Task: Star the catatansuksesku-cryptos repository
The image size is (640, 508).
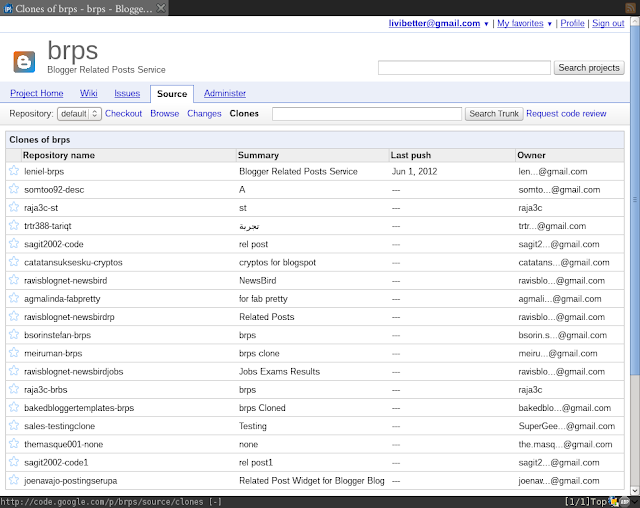Action: [x=14, y=262]
